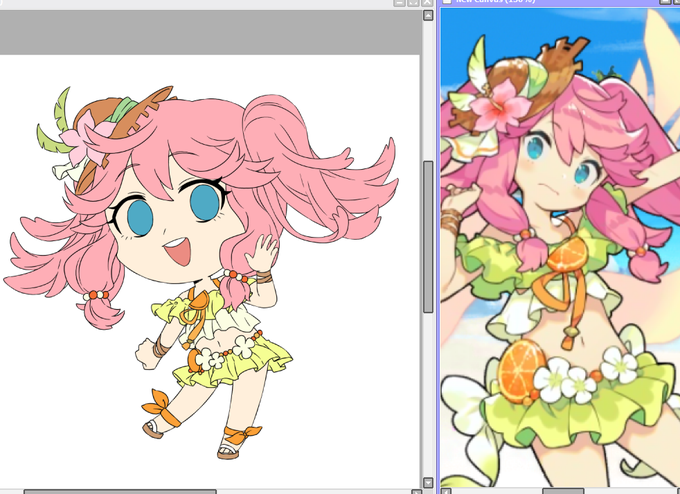Screen dimensions: 680x494
Task: Maximize the left canvas window
Action: click(413, 3)
